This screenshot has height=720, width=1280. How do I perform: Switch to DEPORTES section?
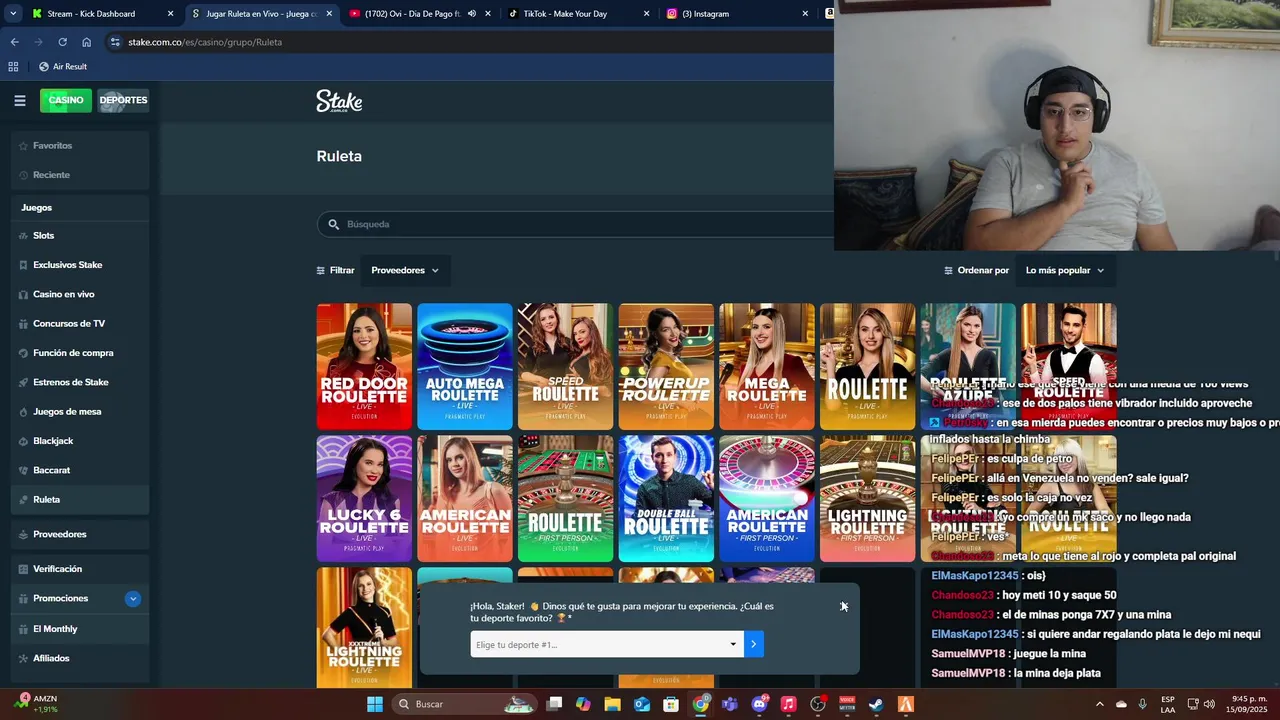coord(123,100)
